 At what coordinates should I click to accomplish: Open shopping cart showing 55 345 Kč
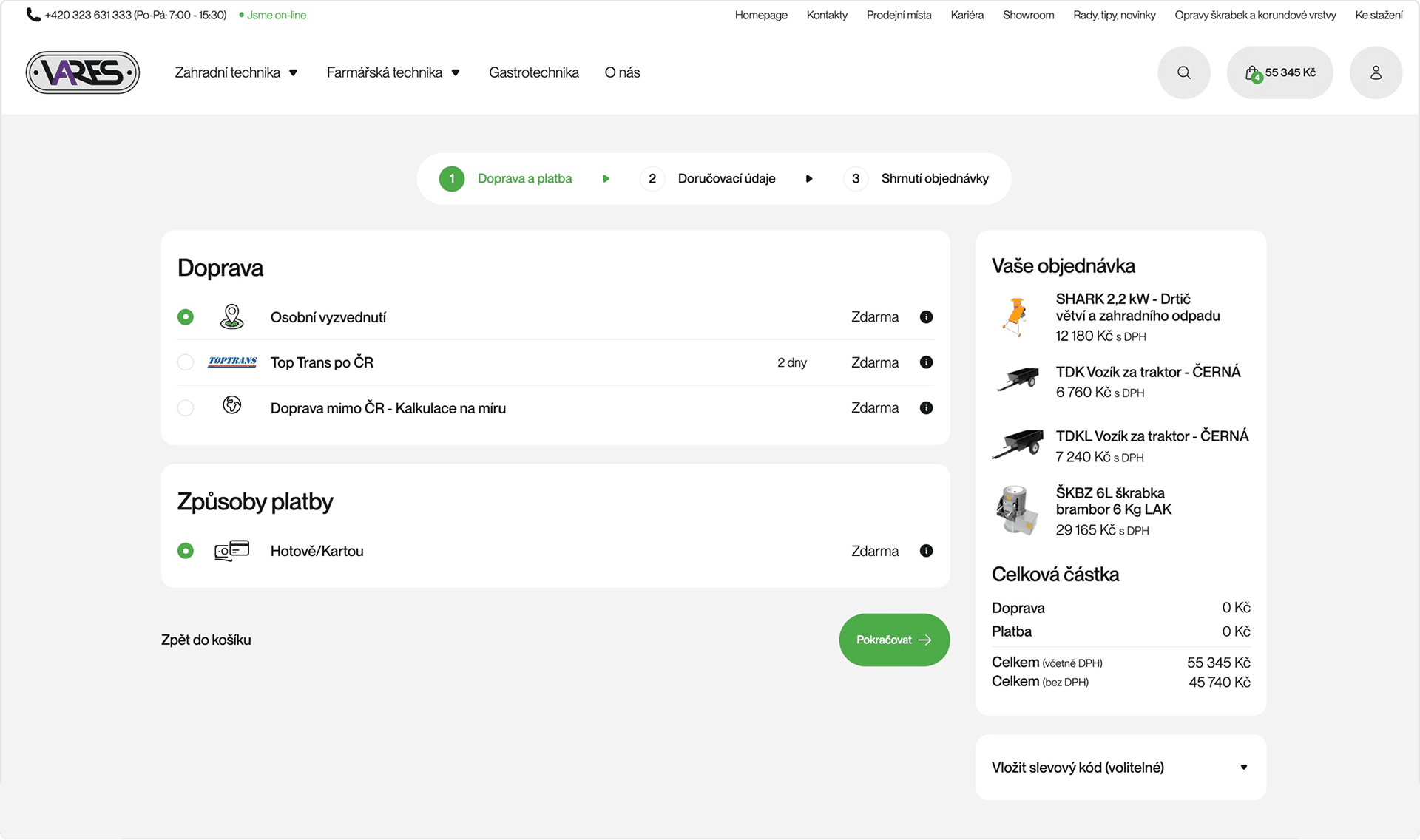click(1280, 72)
